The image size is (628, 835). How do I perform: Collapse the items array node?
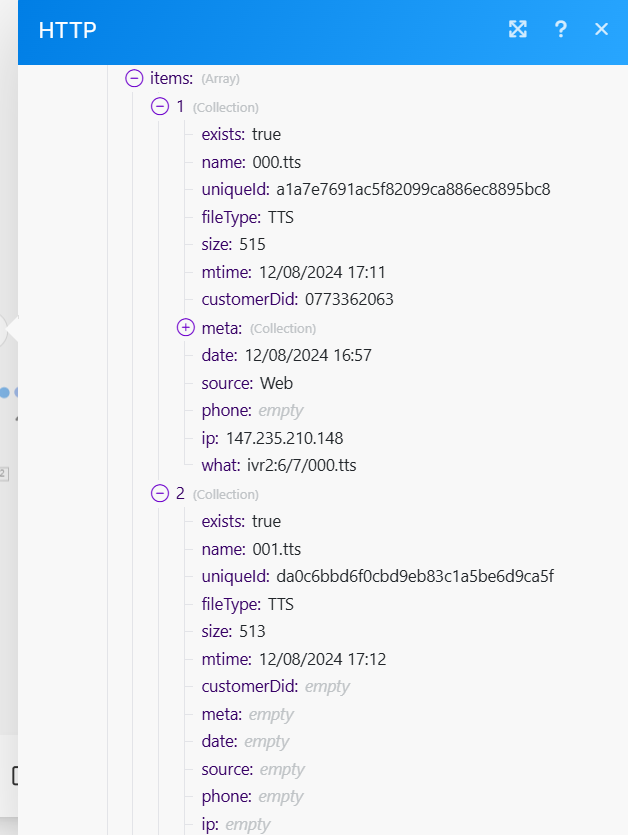[134, 78]
